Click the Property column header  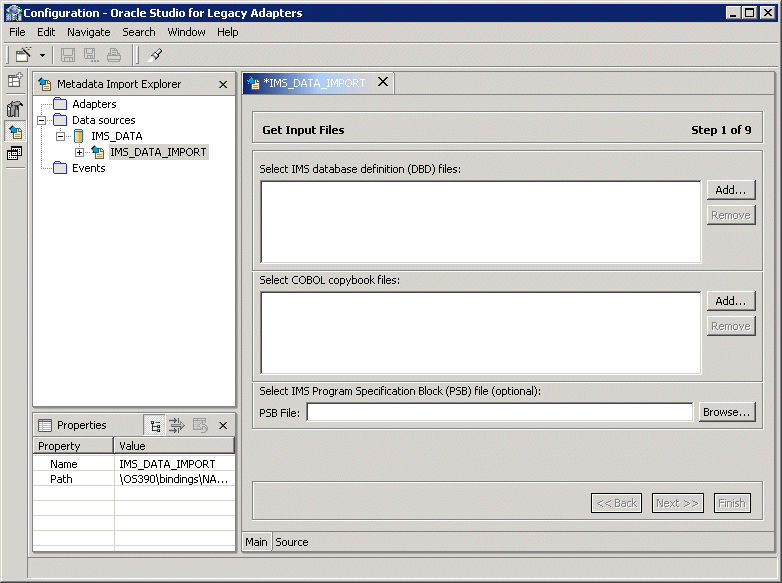(x=73, y=446)
